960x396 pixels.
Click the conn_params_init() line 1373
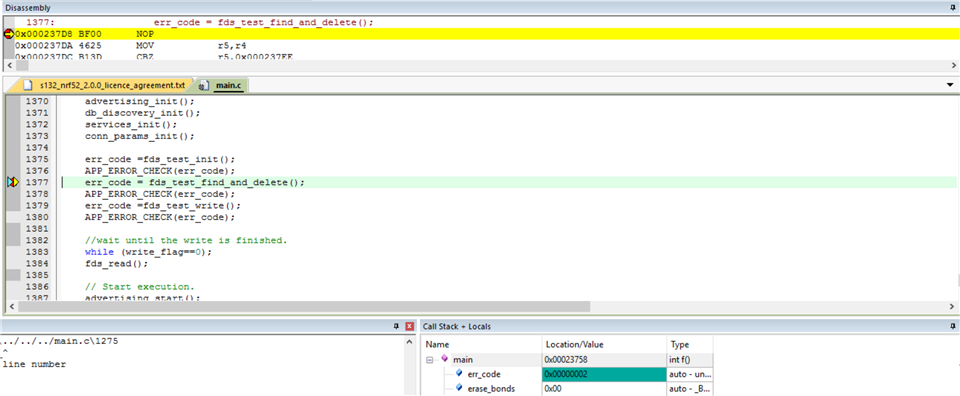140,136
